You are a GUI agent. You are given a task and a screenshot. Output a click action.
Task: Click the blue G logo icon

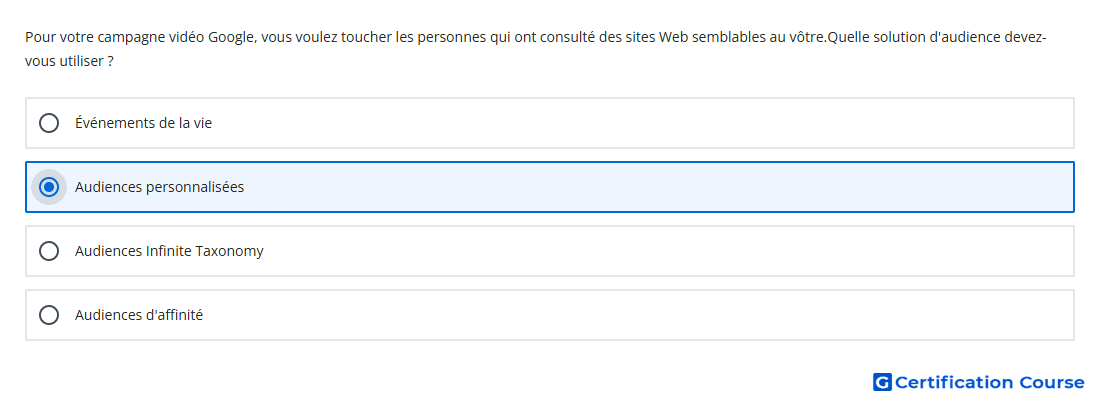[x=882, y=382]
